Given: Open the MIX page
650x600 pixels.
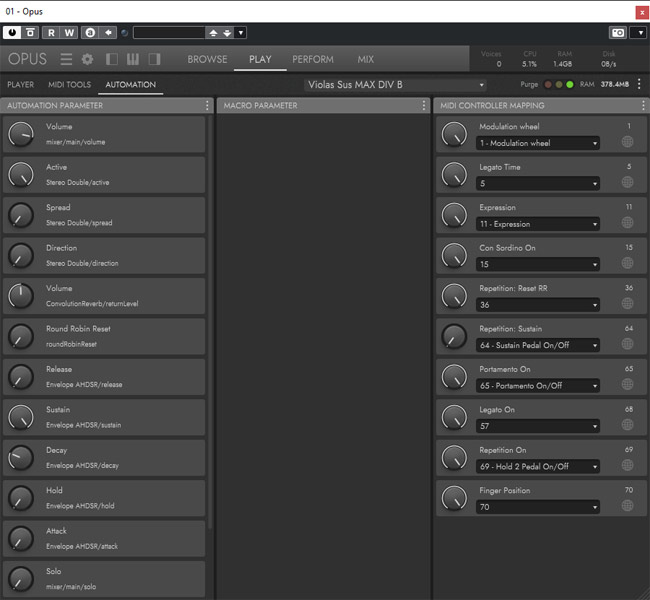Looking at the screenshot, I should (366, 59).
